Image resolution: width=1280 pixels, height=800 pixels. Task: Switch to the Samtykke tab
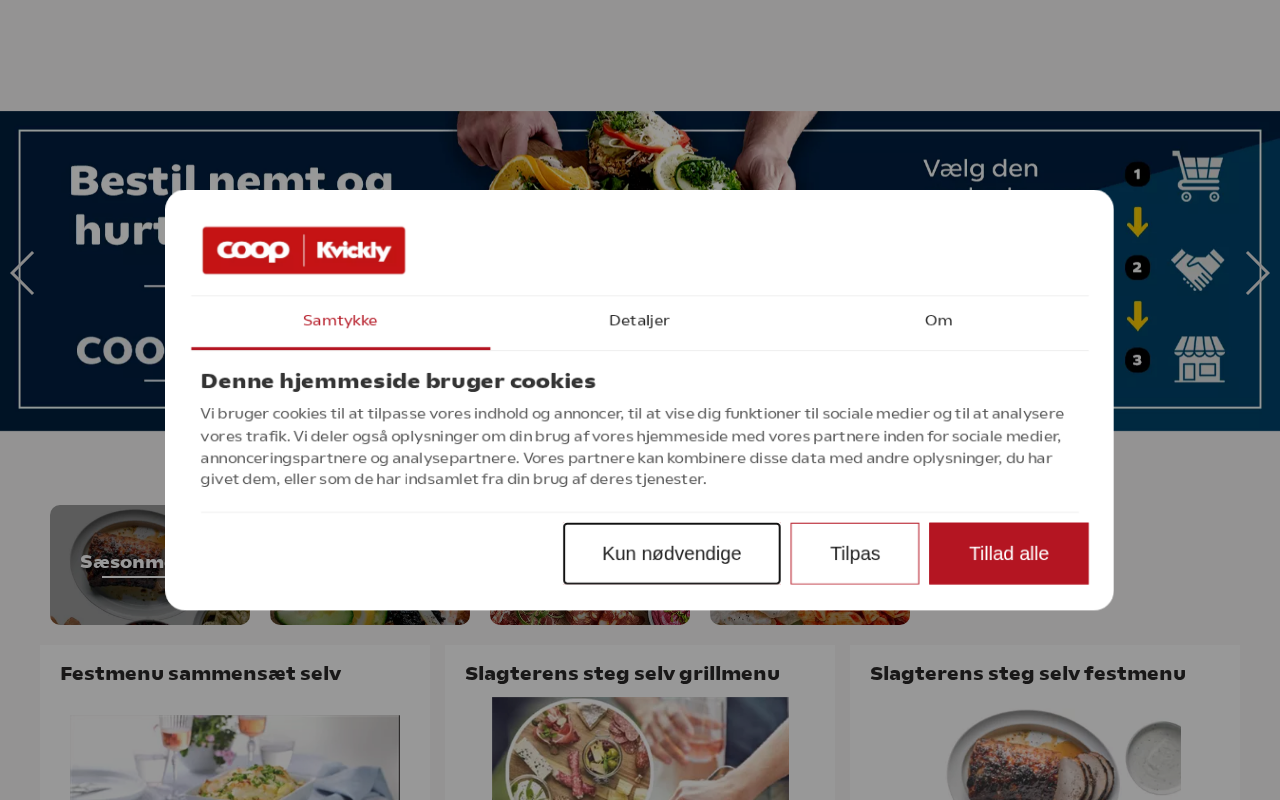tap(340, 321)
